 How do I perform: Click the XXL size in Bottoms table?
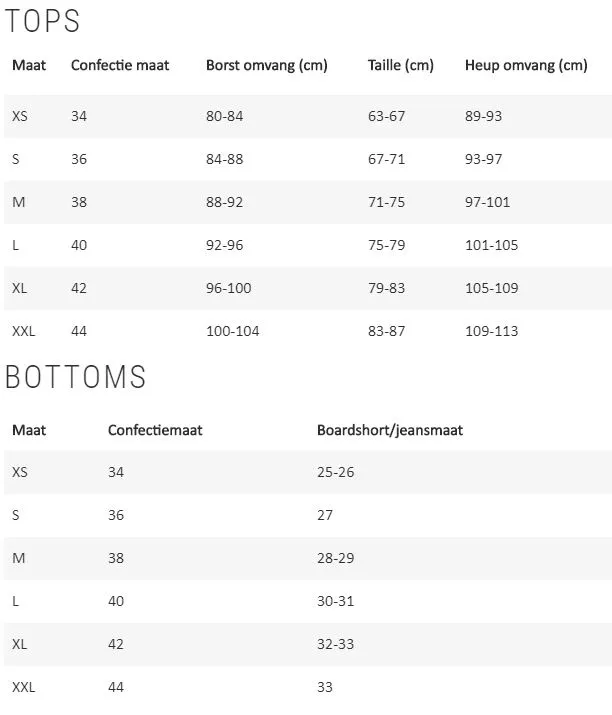pos(23,687)
